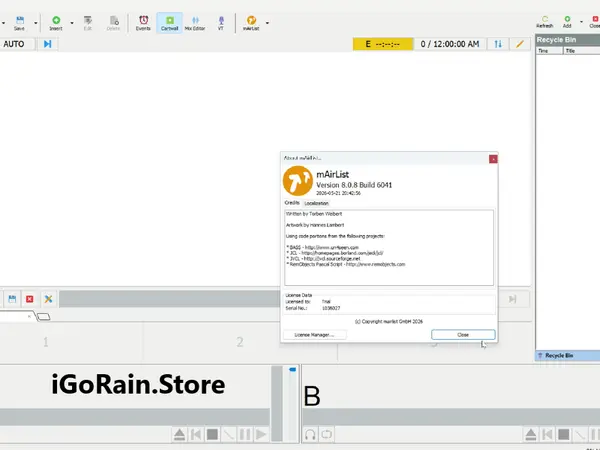Click the green Add icon
Screen dimensions: 600x450
click(567, 22)
